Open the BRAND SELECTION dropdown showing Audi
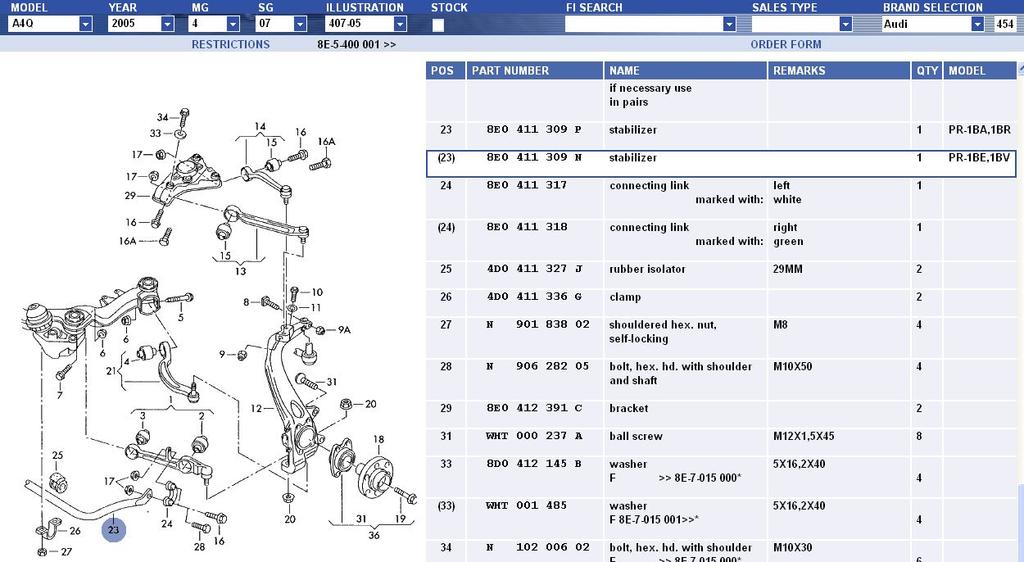The width and height of the screenshot is (1024, 562). 977,24
